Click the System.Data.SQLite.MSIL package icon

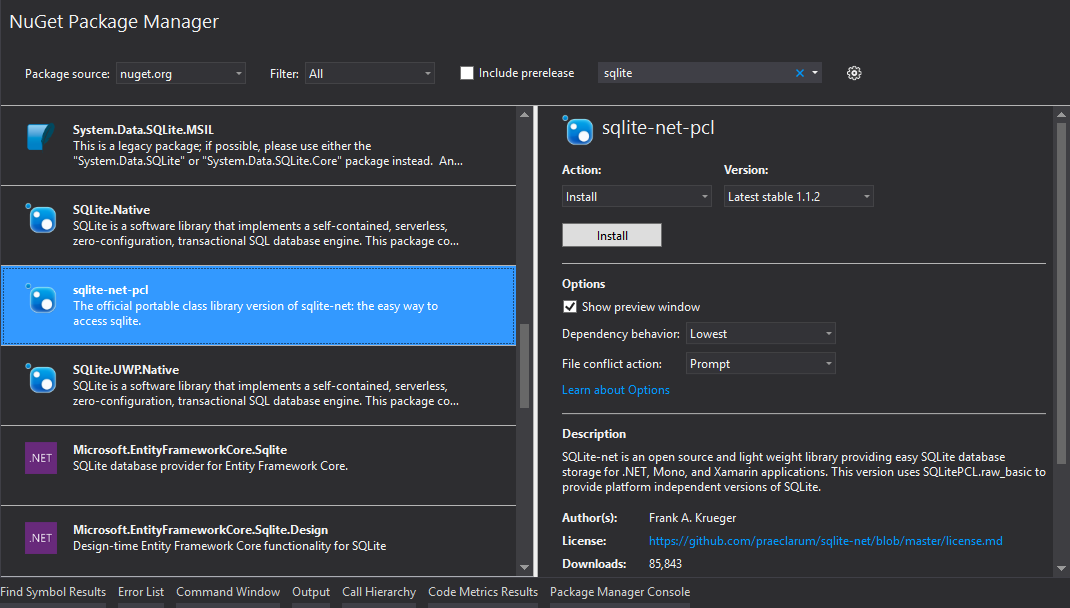(x=41, y=136)
